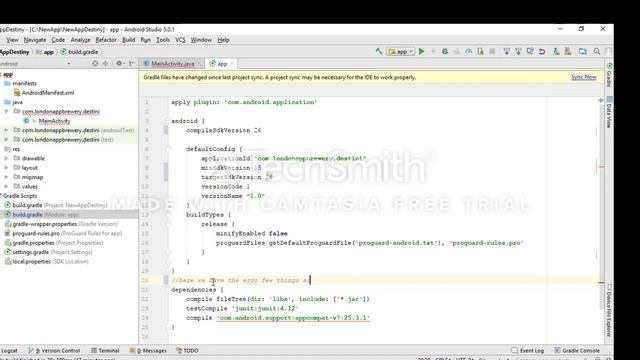Open the View menu
The height and width of the screenshot is (360, 640).
(12, 40)
